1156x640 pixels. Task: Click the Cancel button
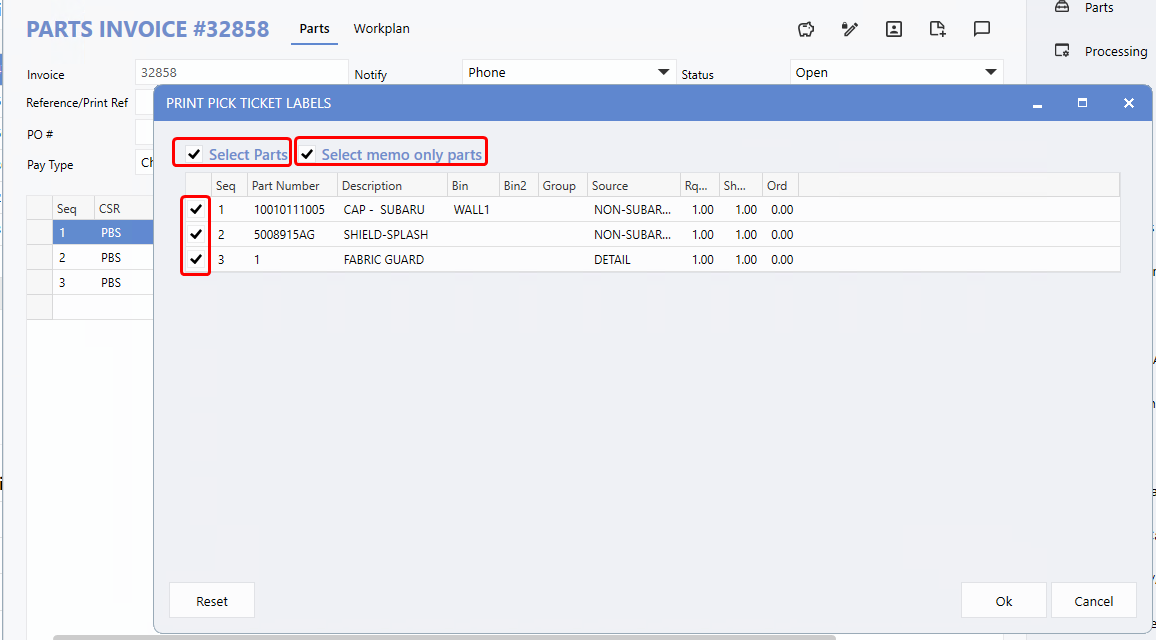[x=1093, y=601]
